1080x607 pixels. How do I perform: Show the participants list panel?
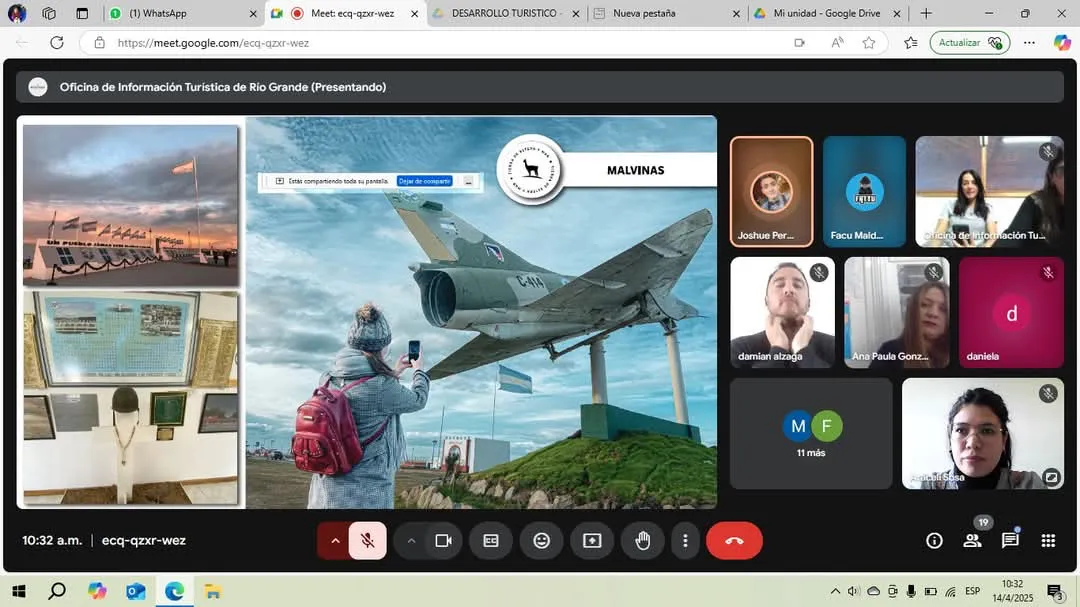coord(973,541)
